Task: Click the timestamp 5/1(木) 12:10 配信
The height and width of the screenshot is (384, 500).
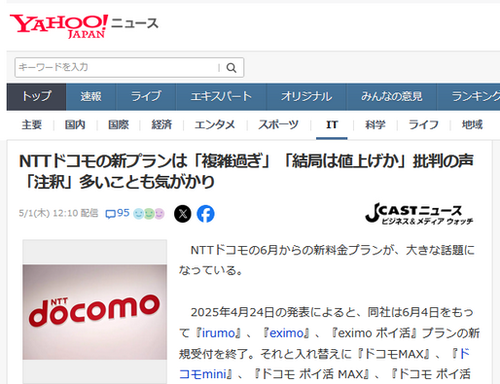Action: (x=58, y=213)
